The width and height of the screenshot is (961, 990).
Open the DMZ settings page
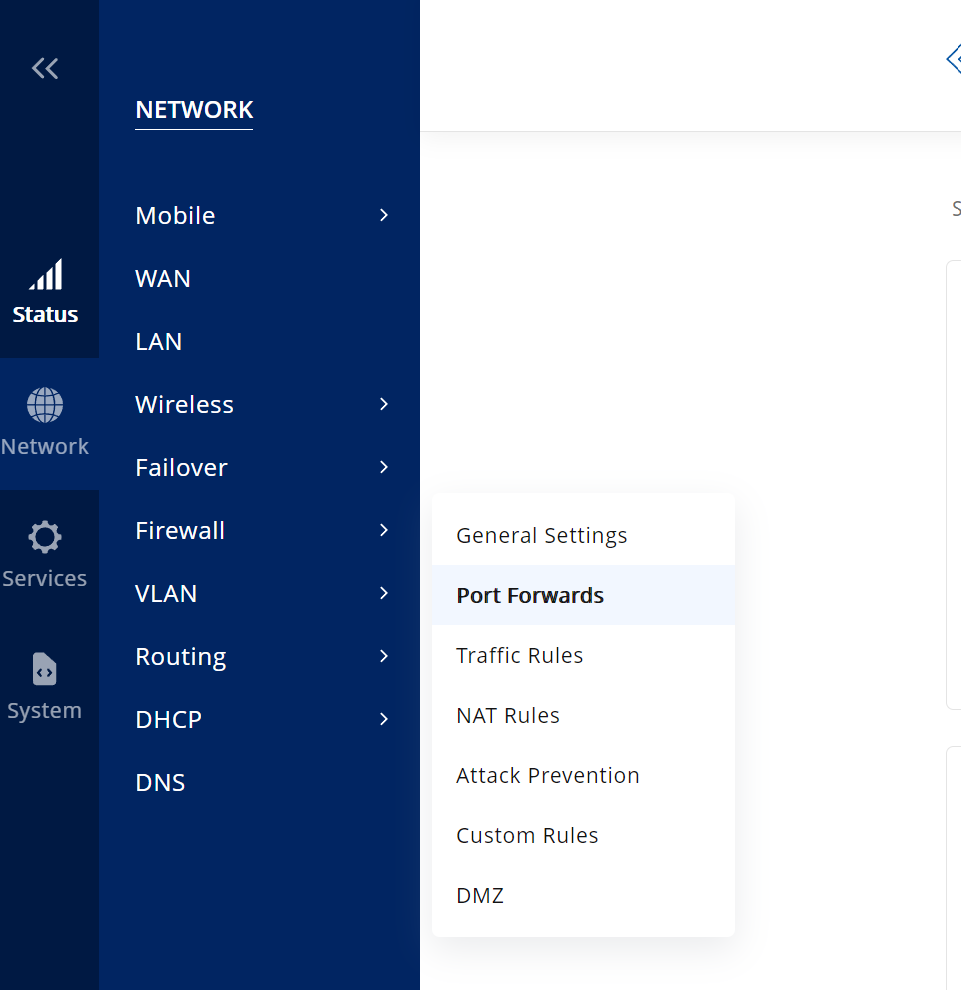pos(479,895)
